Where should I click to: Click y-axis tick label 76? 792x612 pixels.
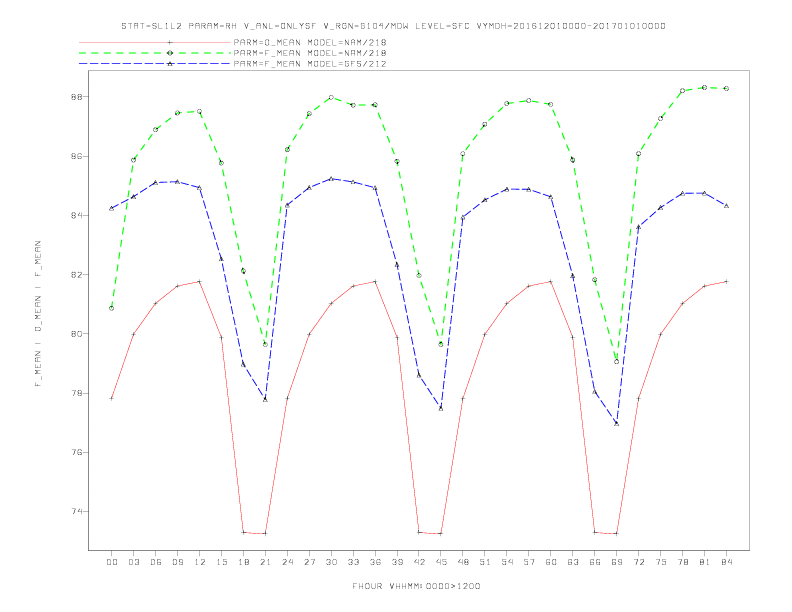pyautogui.click(x=76, y=453)
